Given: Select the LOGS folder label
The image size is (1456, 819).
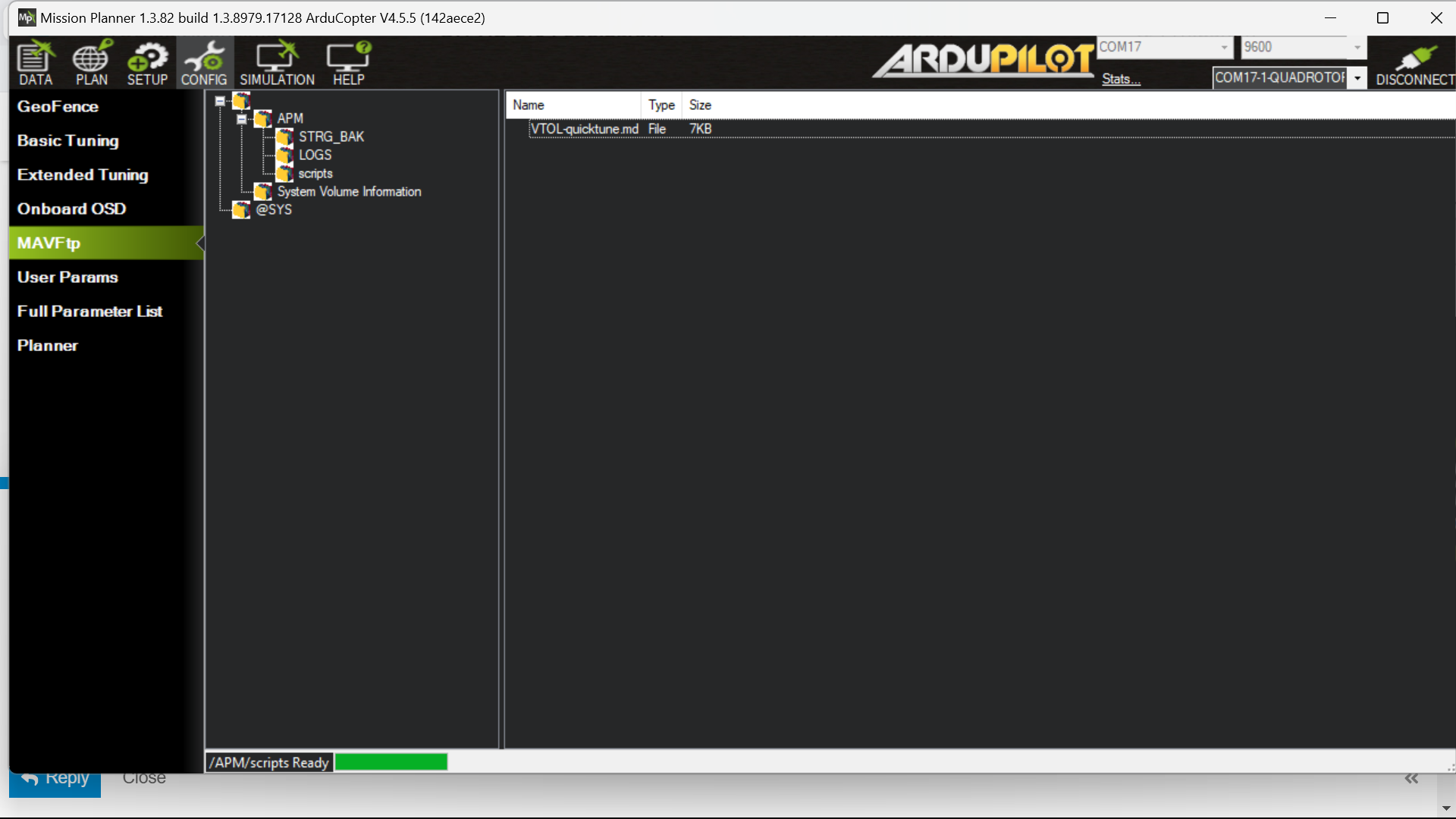Looking at the screenshot, I should [x=315, y=155].
